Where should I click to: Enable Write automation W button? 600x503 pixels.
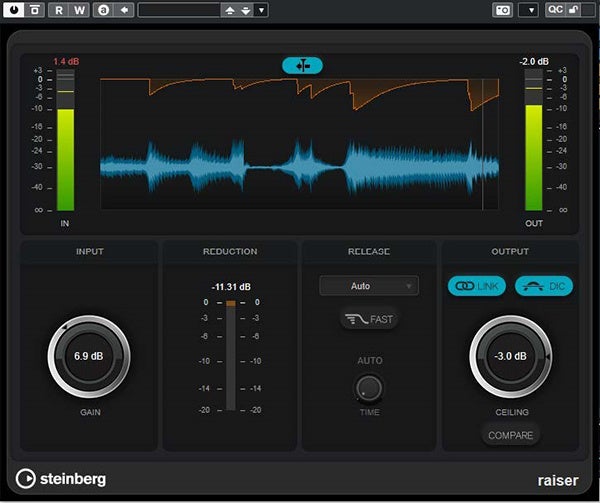[x=80, y=10]
